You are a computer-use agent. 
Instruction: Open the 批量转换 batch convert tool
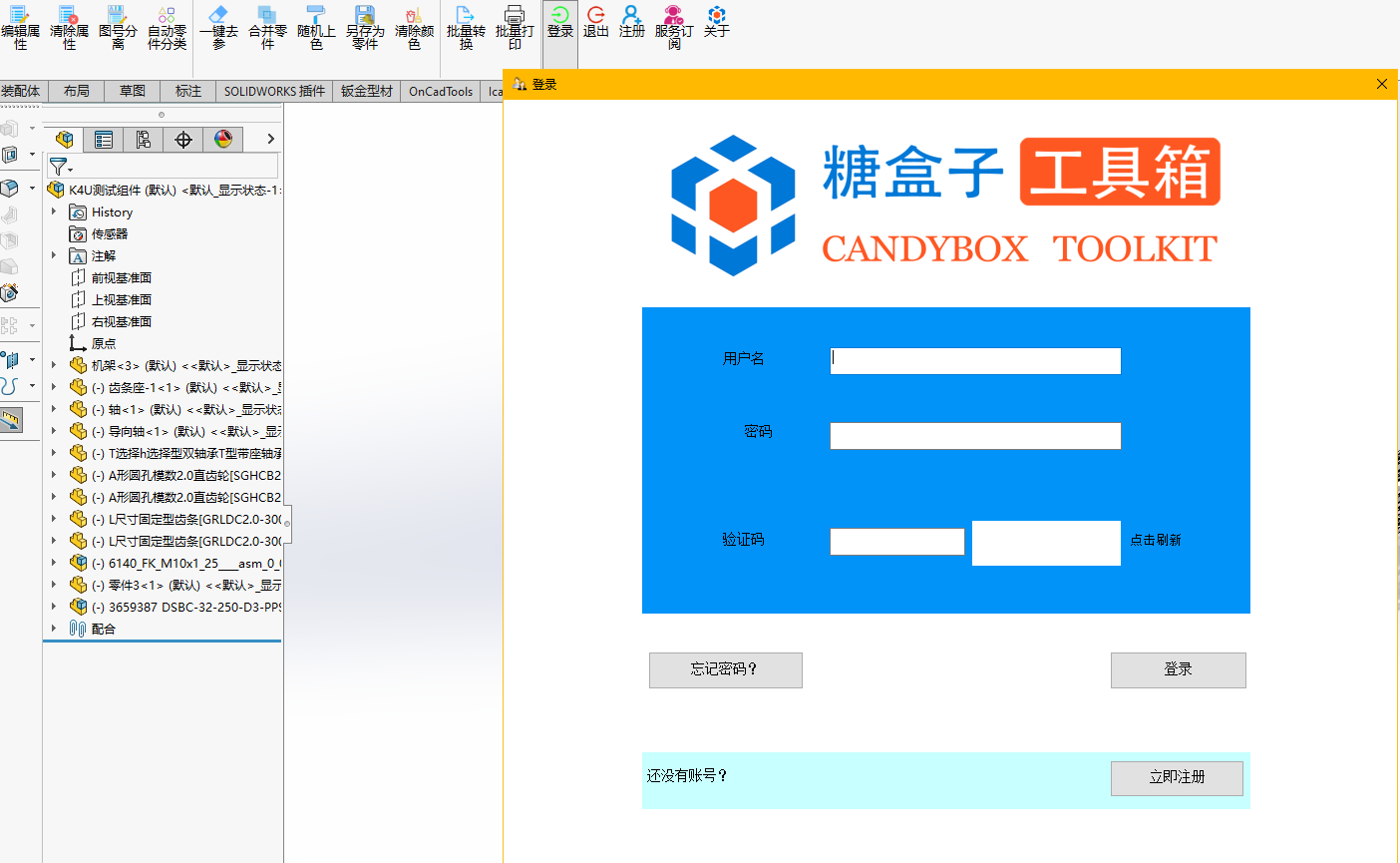[466, 27]
